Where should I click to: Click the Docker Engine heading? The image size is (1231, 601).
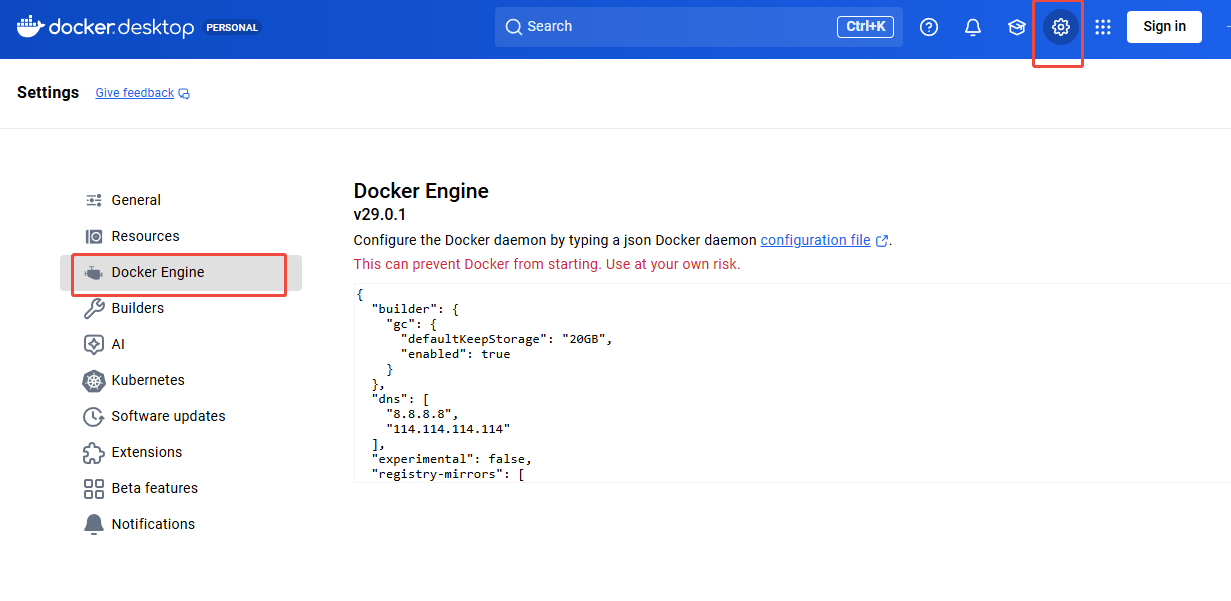pos(421,191)
